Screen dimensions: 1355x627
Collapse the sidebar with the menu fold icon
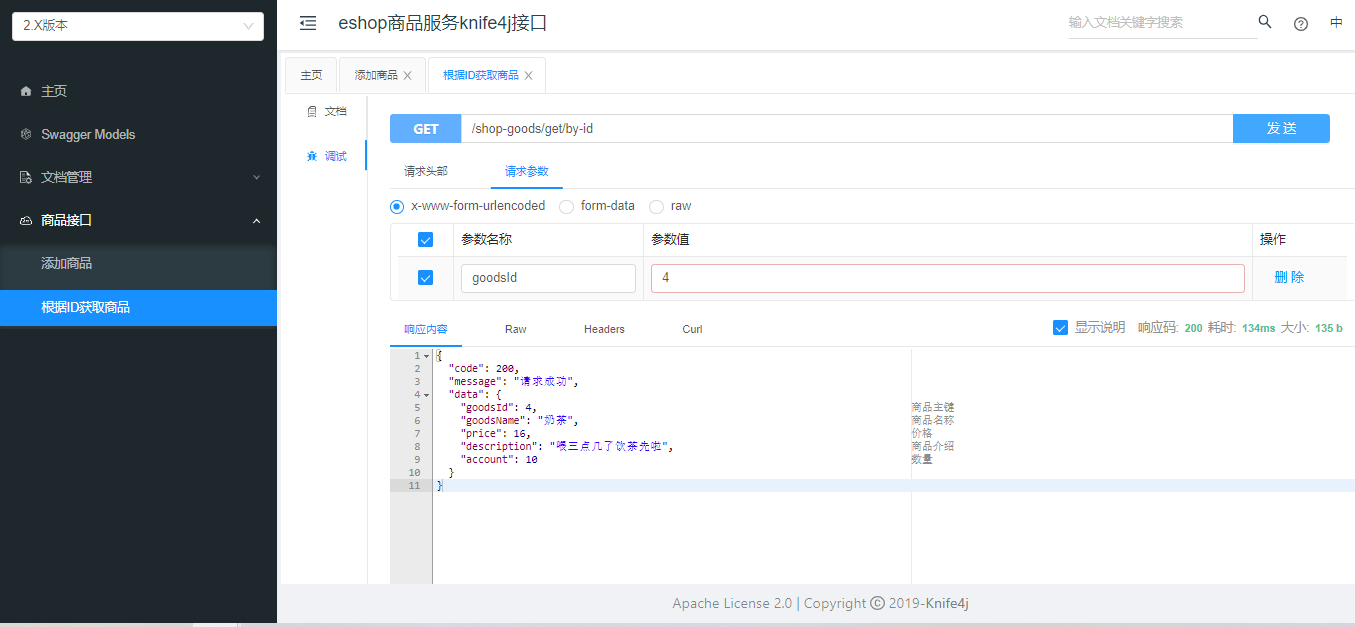(308, 23)
